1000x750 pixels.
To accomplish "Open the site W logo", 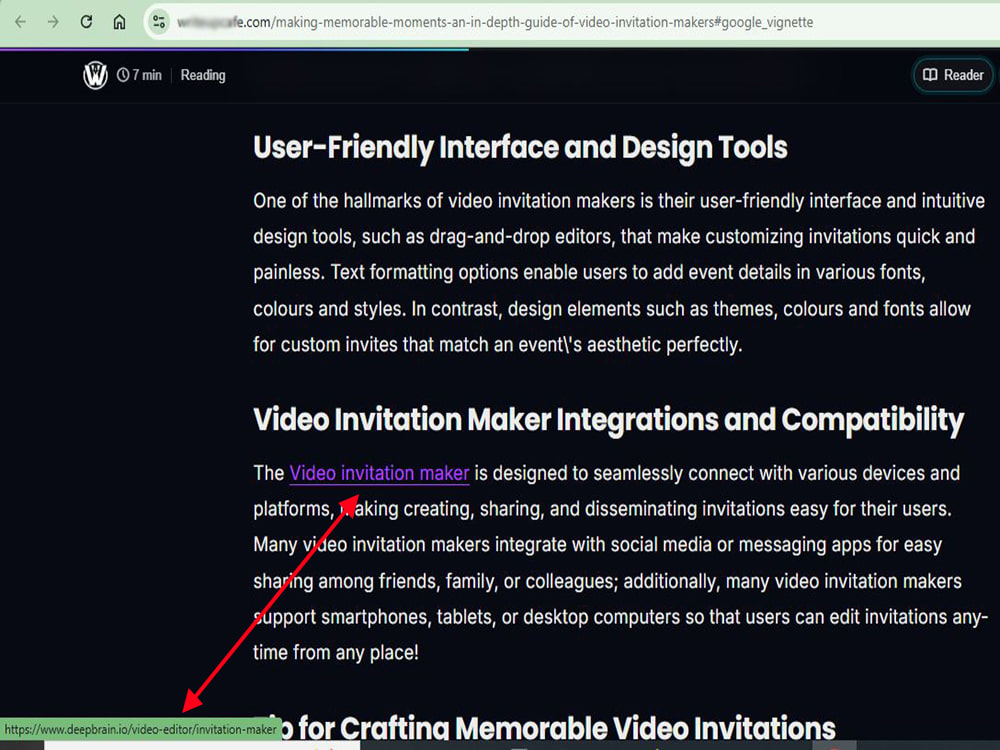I will pos(95,75).
